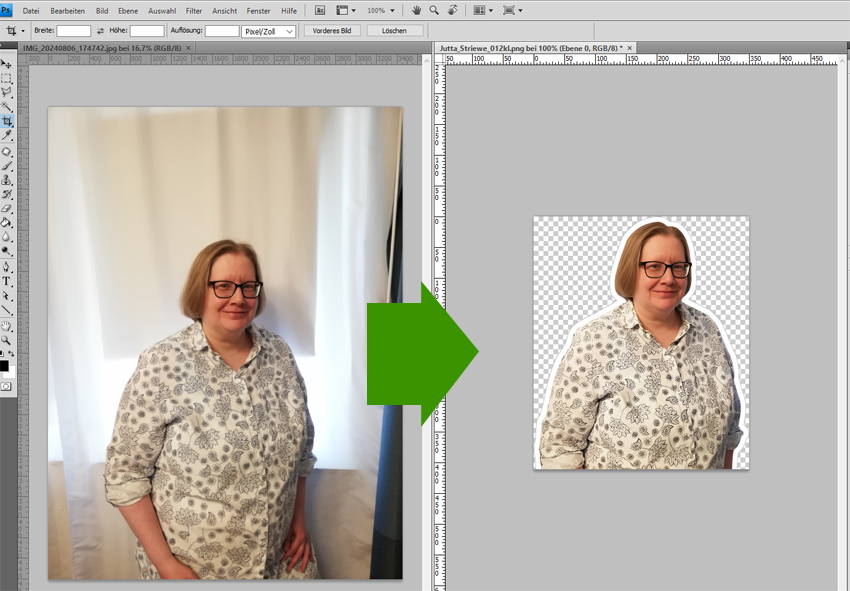Select the Hand tool in toolbox

click(6, 326)
